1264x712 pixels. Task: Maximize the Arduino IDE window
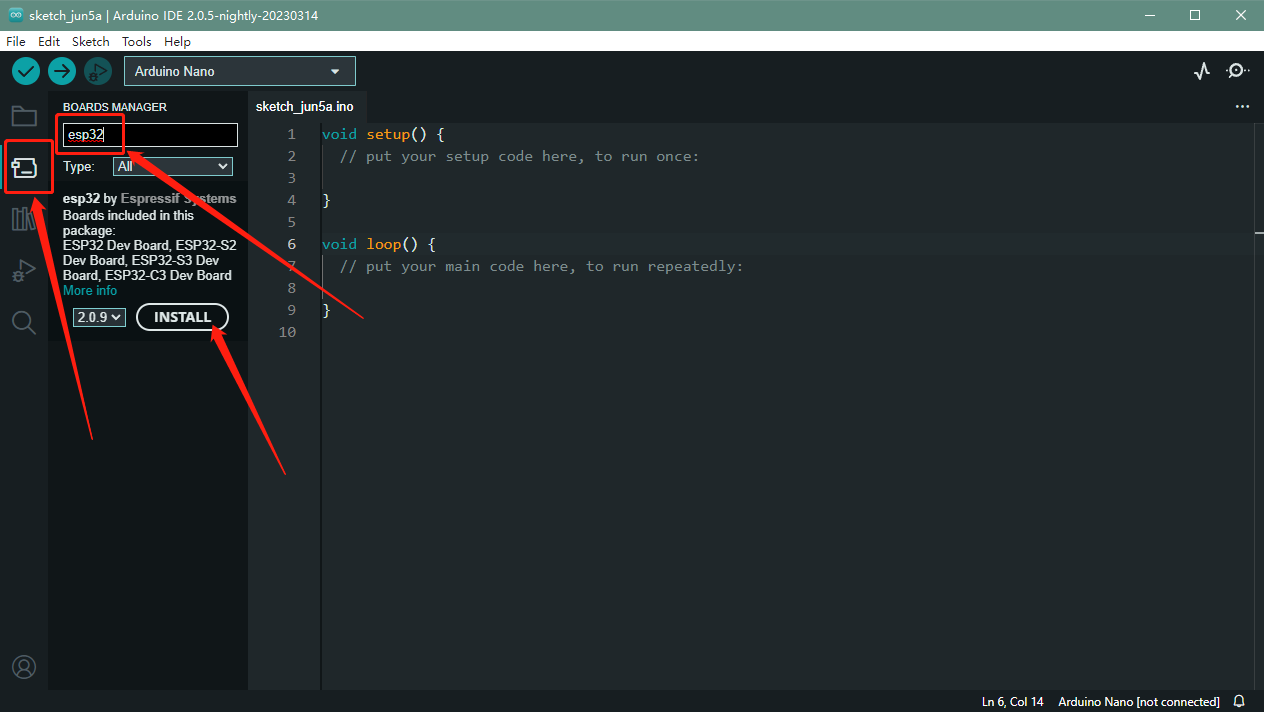[1195, 15]
